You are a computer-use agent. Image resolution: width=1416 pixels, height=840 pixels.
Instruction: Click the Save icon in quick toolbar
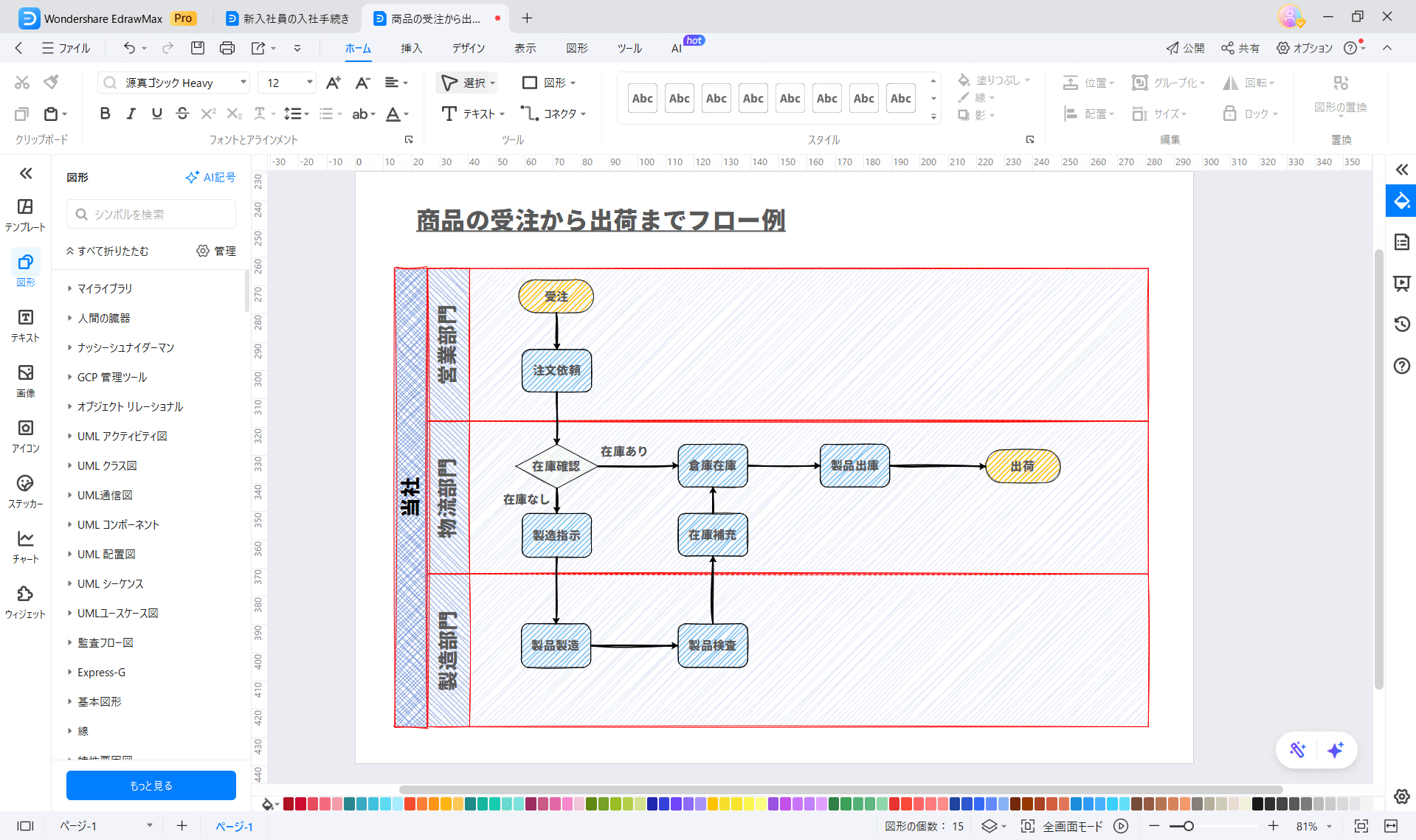tap(197, 48)
